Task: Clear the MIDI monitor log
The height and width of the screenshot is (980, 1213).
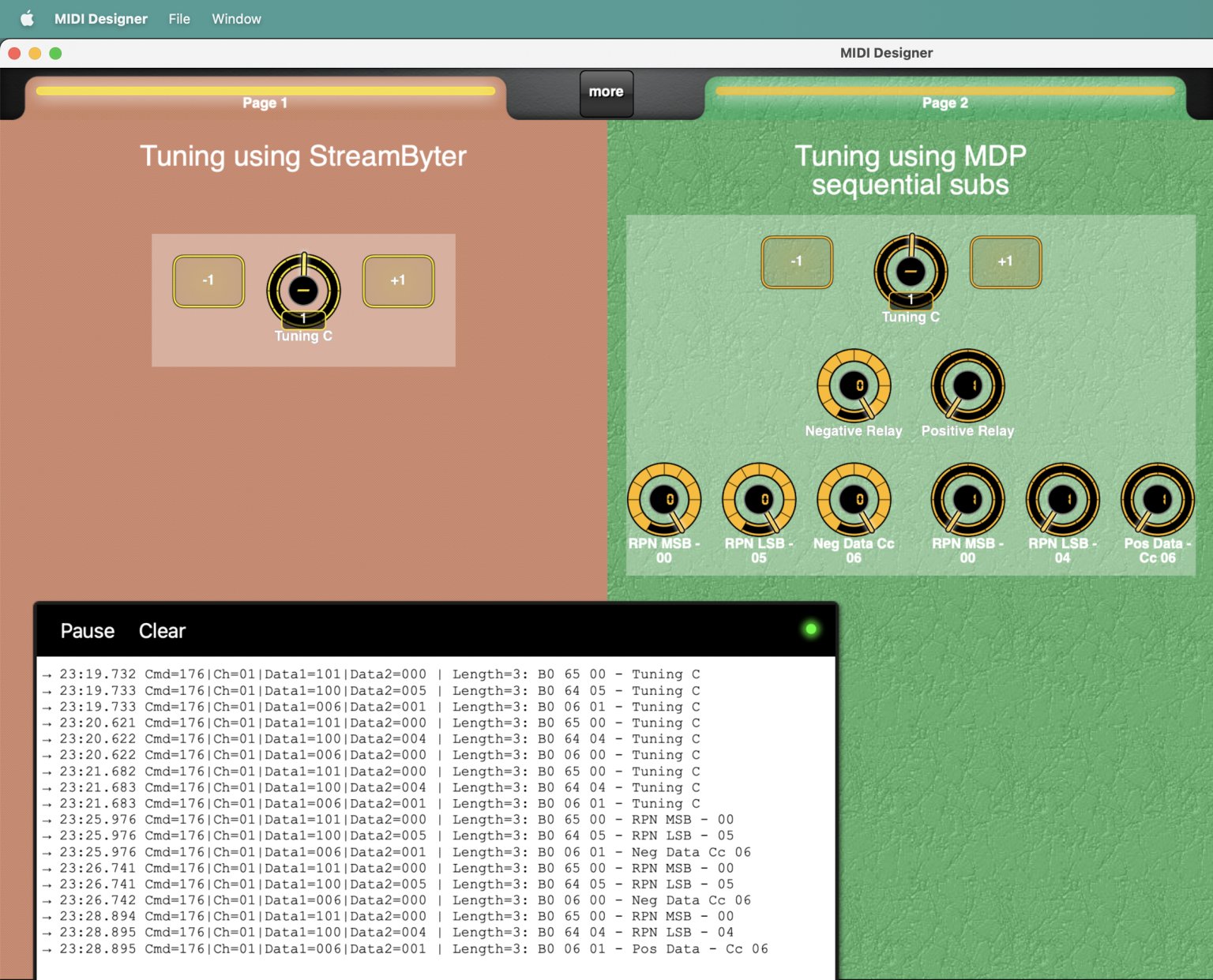Action: coord(162,631)
